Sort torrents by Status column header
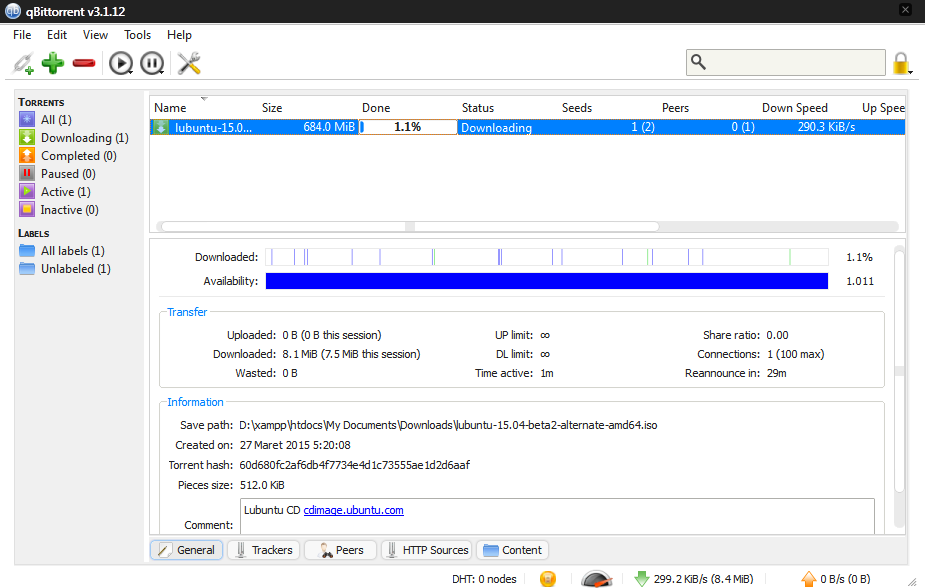Image resolution: width=925 pixels, height=588 pixels. click(478, 108)
